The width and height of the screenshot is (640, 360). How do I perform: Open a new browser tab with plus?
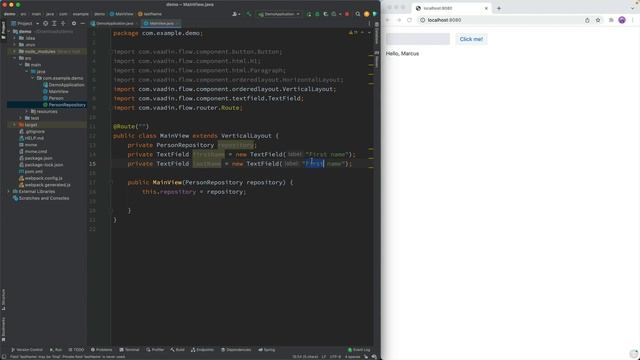tap(499, 8)
